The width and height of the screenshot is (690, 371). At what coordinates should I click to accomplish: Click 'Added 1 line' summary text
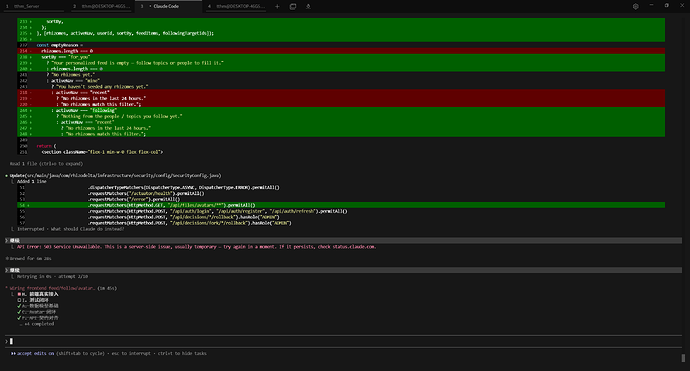pos(32,181)
